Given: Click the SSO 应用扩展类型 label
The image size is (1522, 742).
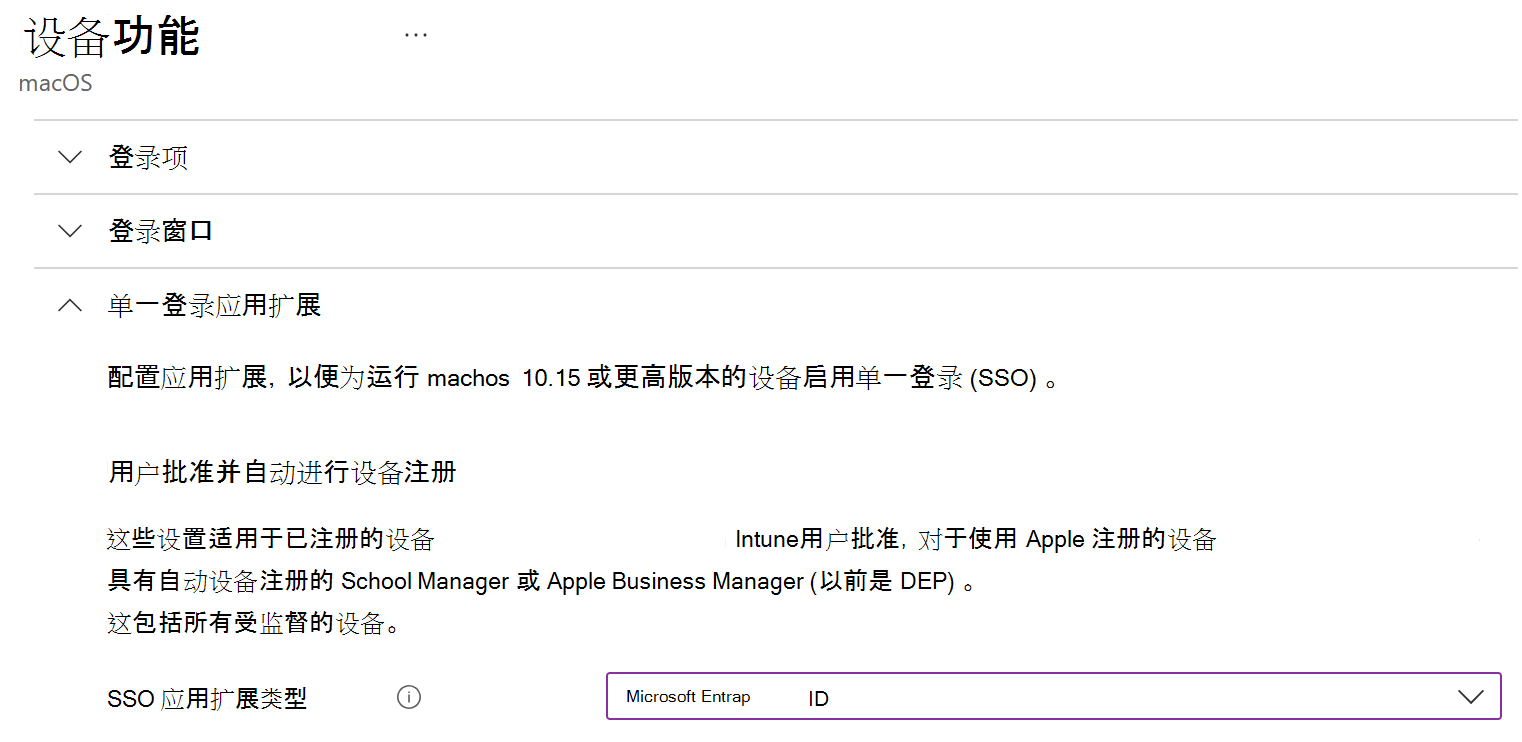Looking at the screenshot, I should click(x=207, y=698).
